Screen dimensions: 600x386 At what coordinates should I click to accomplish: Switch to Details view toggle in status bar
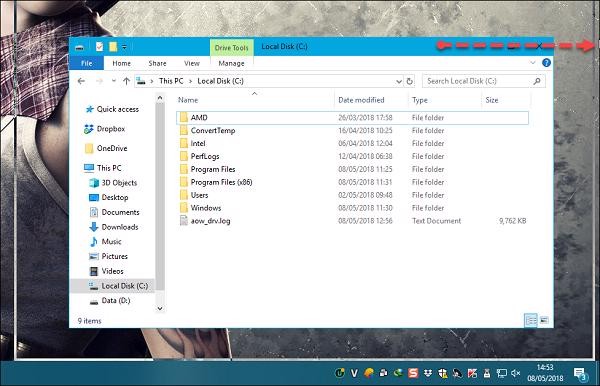coord(531,320)
